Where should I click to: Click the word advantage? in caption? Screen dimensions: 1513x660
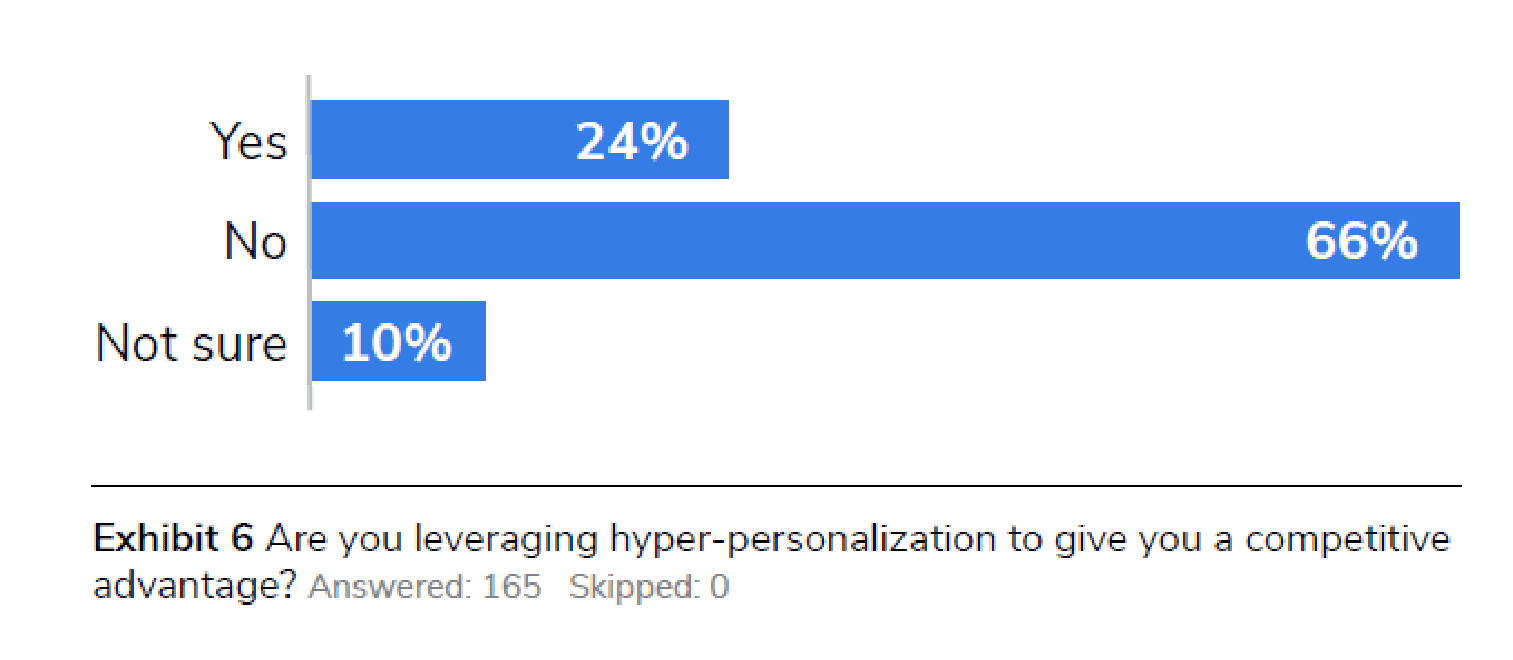195,587
